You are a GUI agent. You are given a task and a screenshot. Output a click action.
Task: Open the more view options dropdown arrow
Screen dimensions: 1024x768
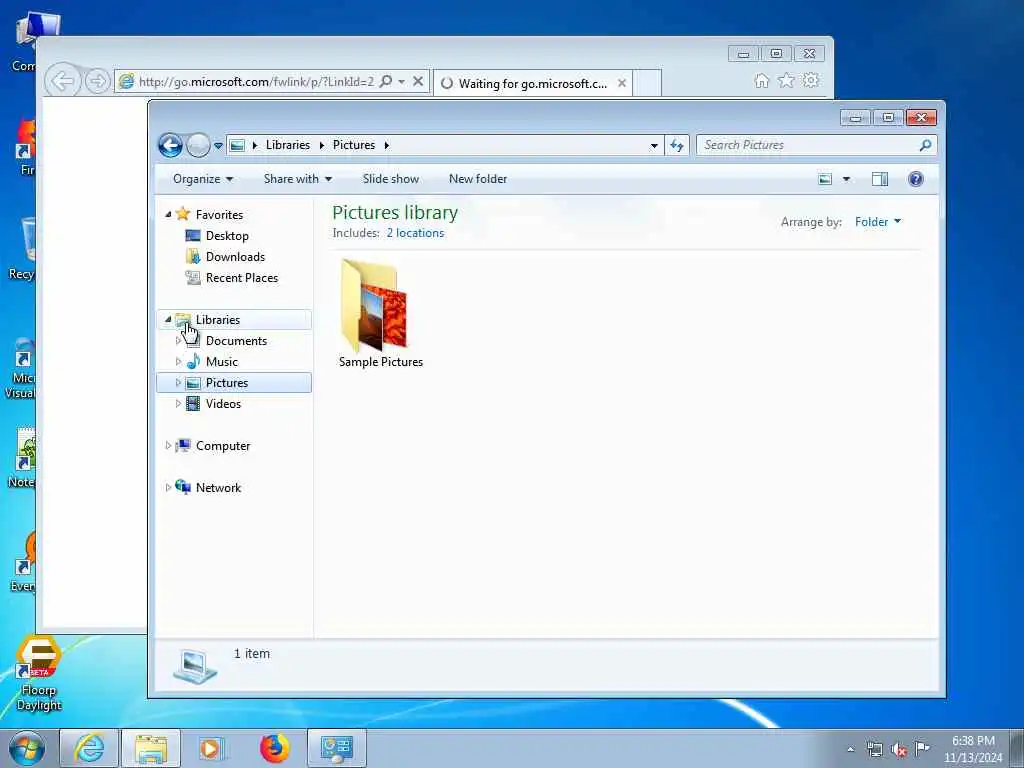(846, 179)
